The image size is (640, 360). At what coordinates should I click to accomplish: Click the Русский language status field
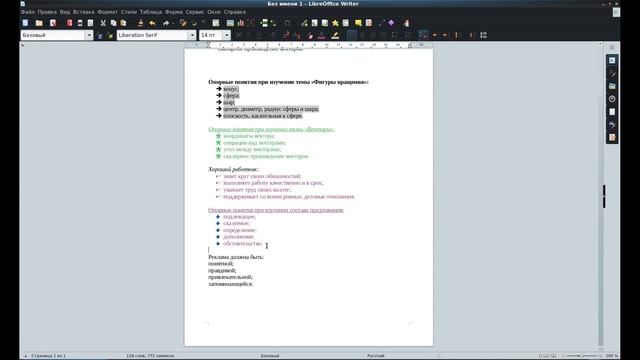(x=376, y=356)
